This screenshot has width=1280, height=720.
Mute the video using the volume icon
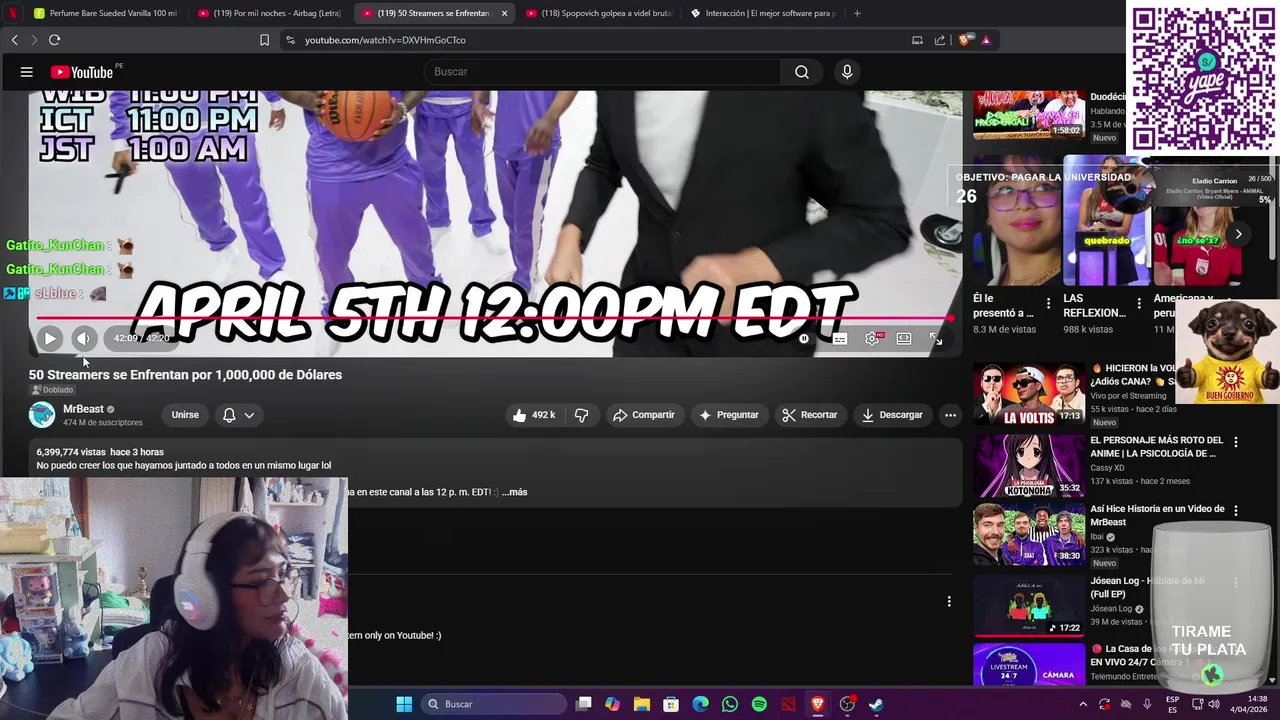click(x=84, y=338)
